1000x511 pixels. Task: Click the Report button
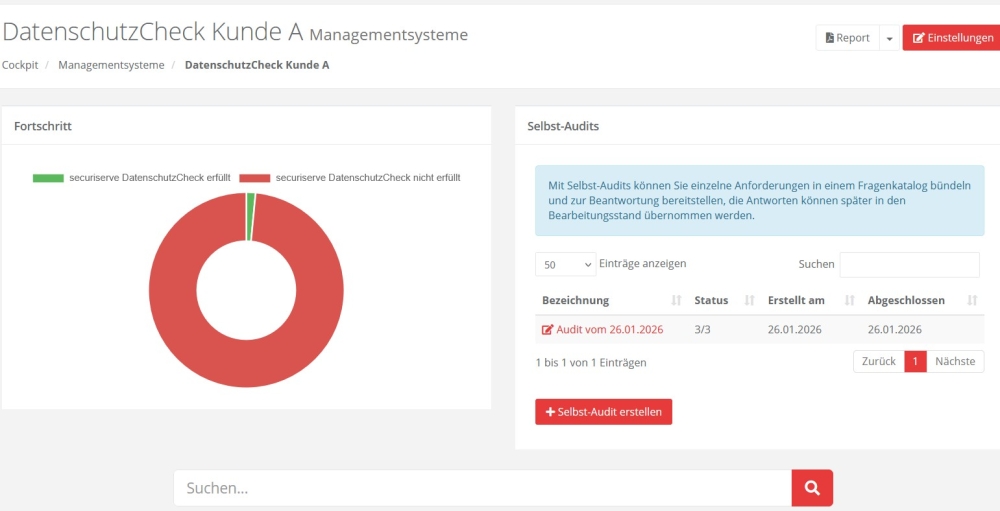847,38
